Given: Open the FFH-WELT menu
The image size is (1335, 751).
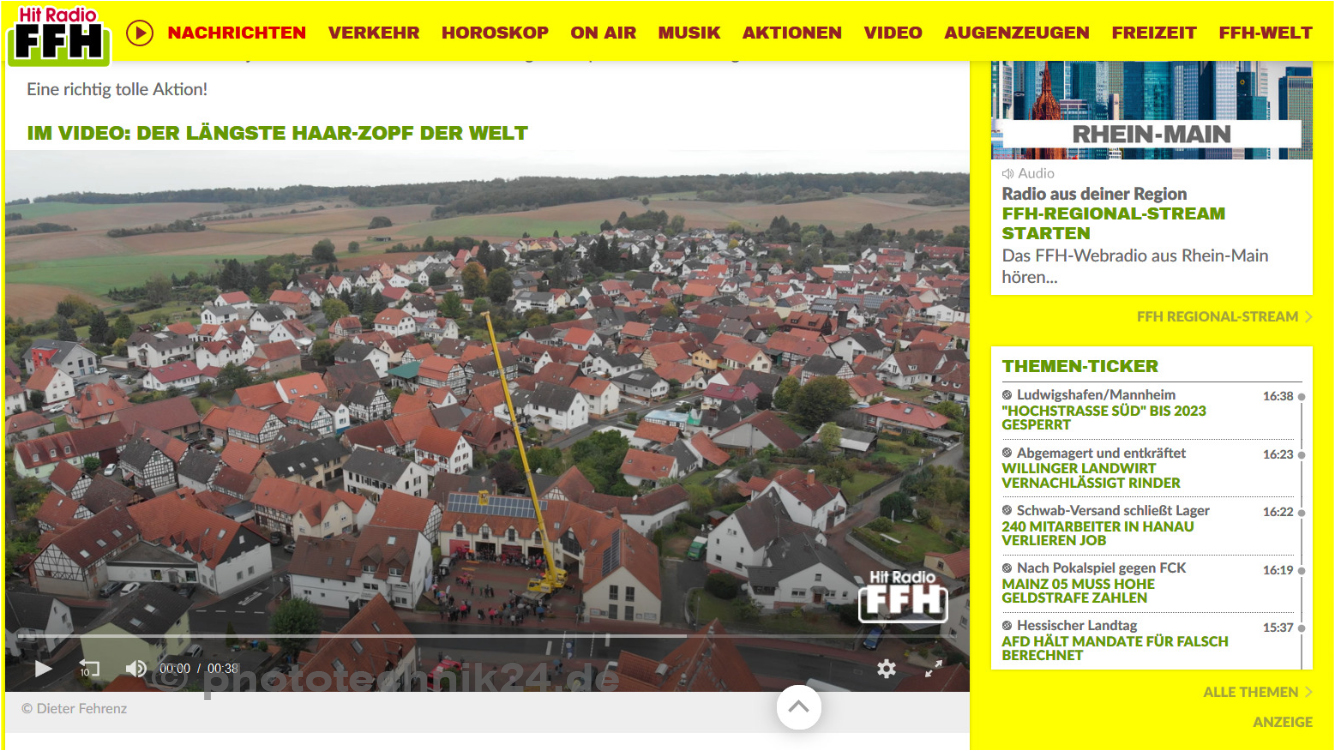Looking at the screenshot, I should (x=1265, y=33).
